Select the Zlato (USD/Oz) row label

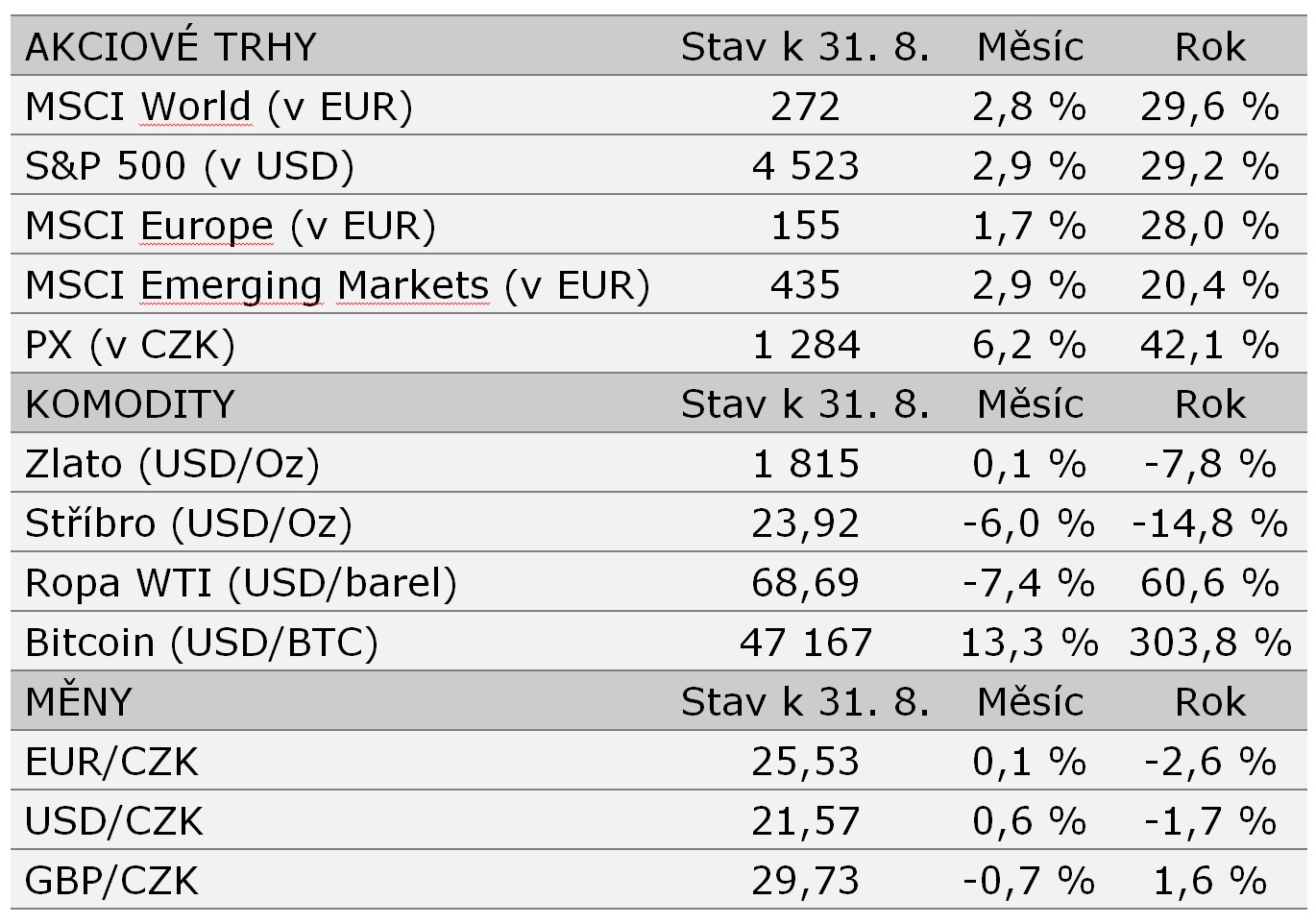172,464
